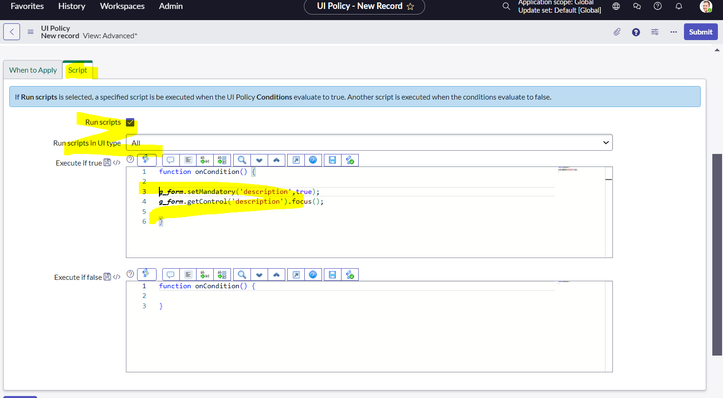723x398 pixels.
Task: Replace icon in Execute if true toolbar
Action: click(205, 160)
